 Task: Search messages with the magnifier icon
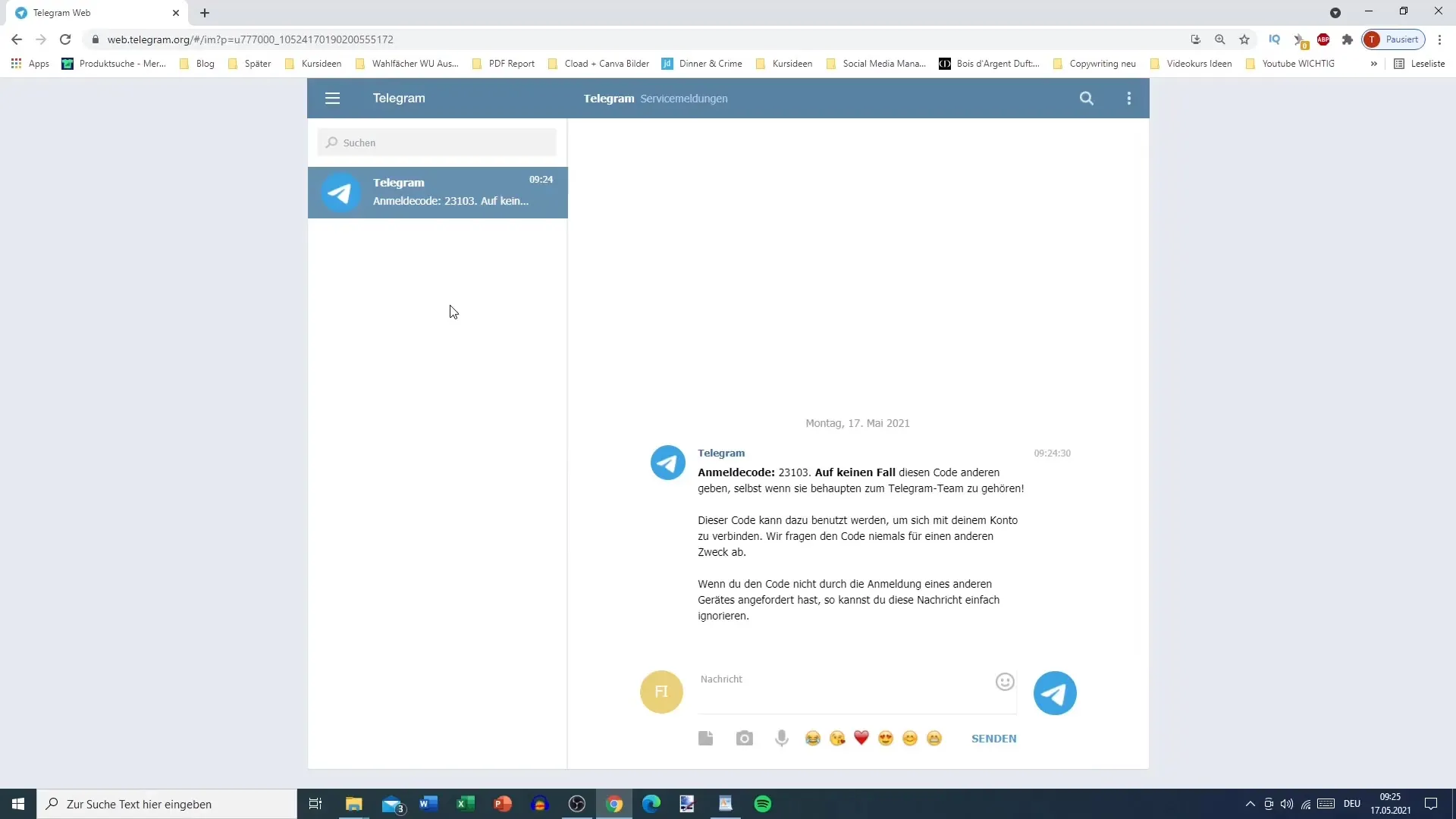point(1087,99)
